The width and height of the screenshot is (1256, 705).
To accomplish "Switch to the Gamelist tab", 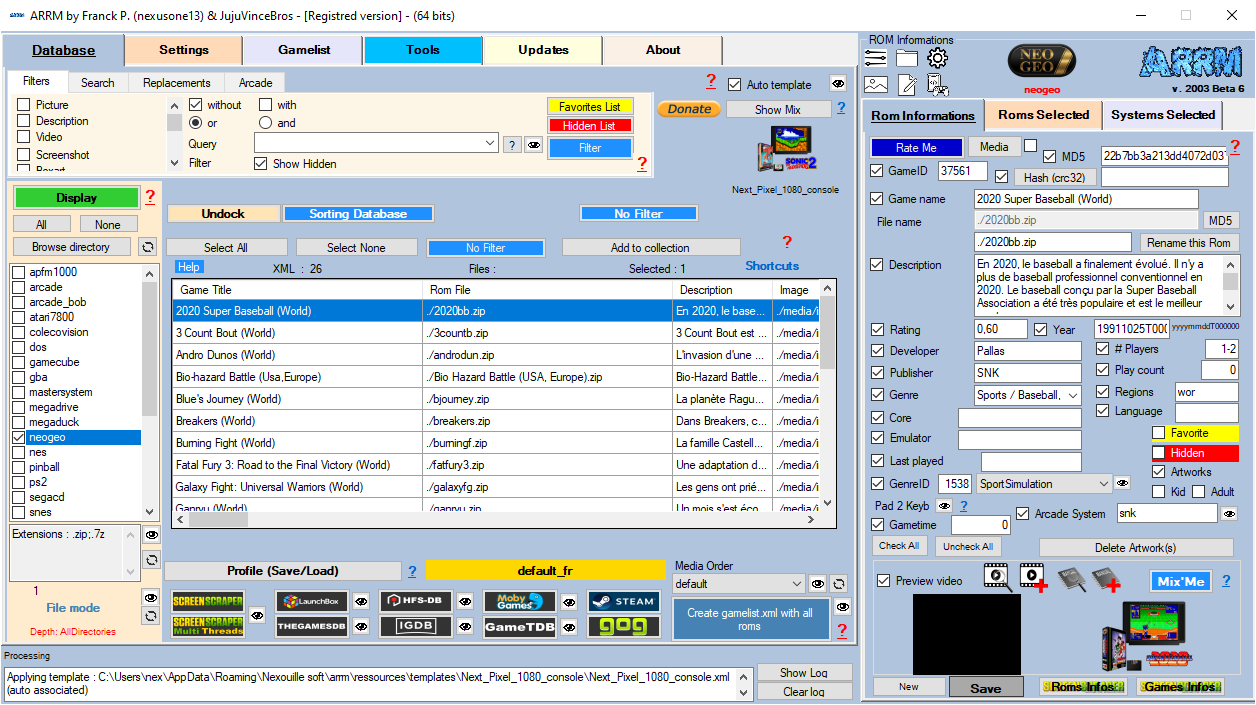I will [303, 50].
